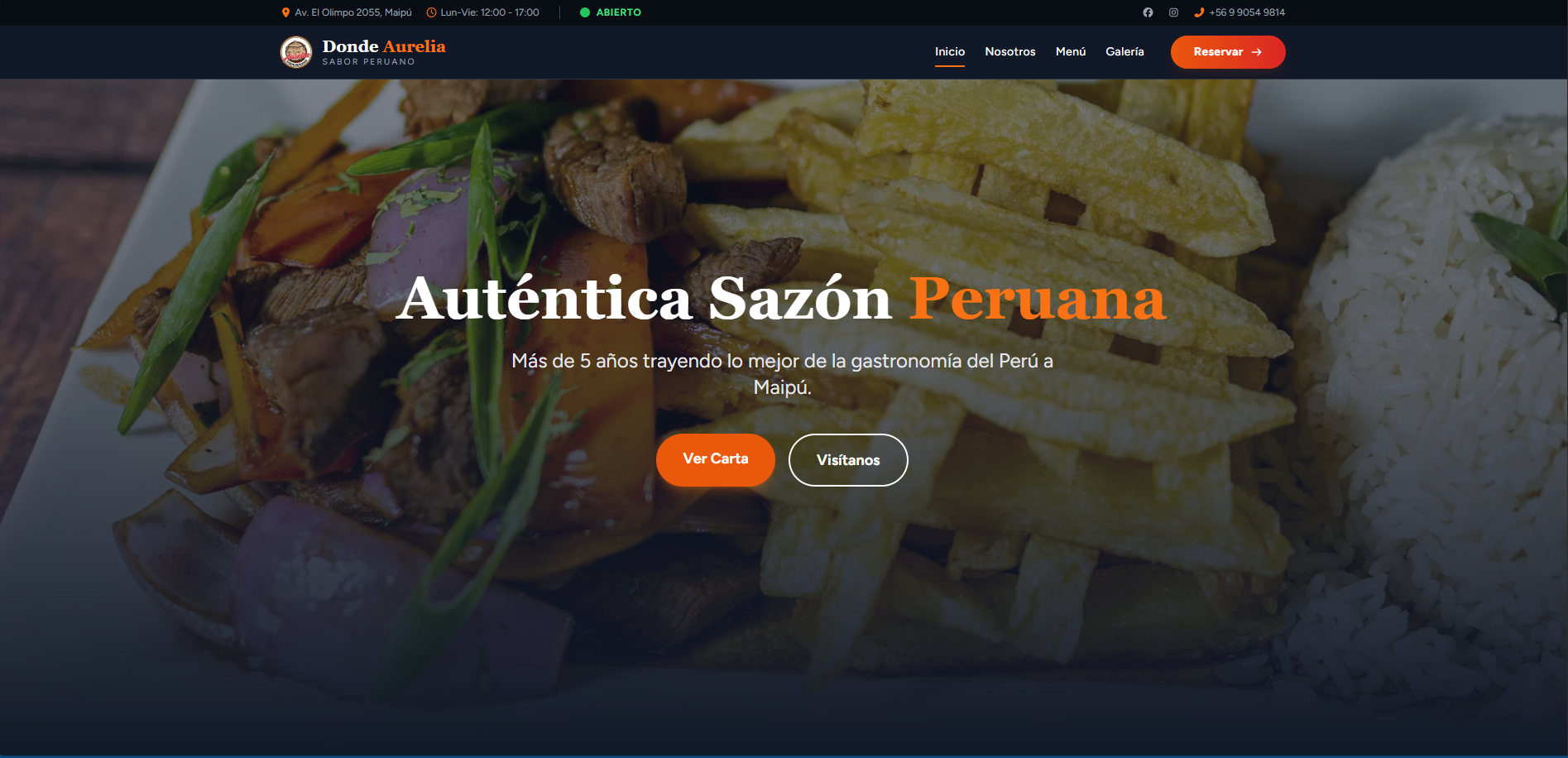1568x758 pixels.
Task: Click the location pin icon
Action: (285, 12)
